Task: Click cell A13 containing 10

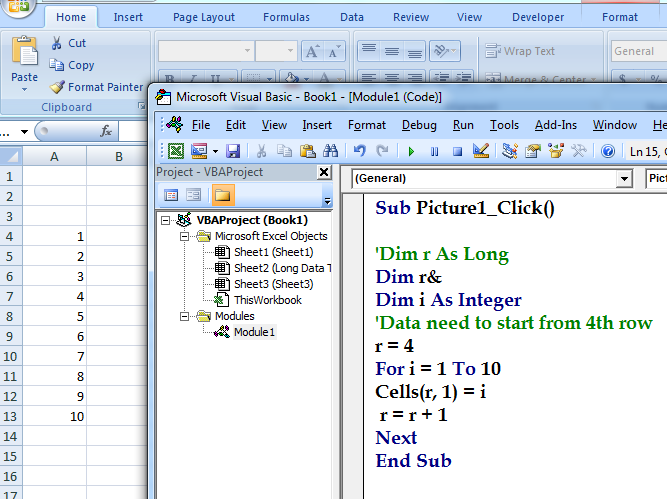Action: (x=54, y=417)
